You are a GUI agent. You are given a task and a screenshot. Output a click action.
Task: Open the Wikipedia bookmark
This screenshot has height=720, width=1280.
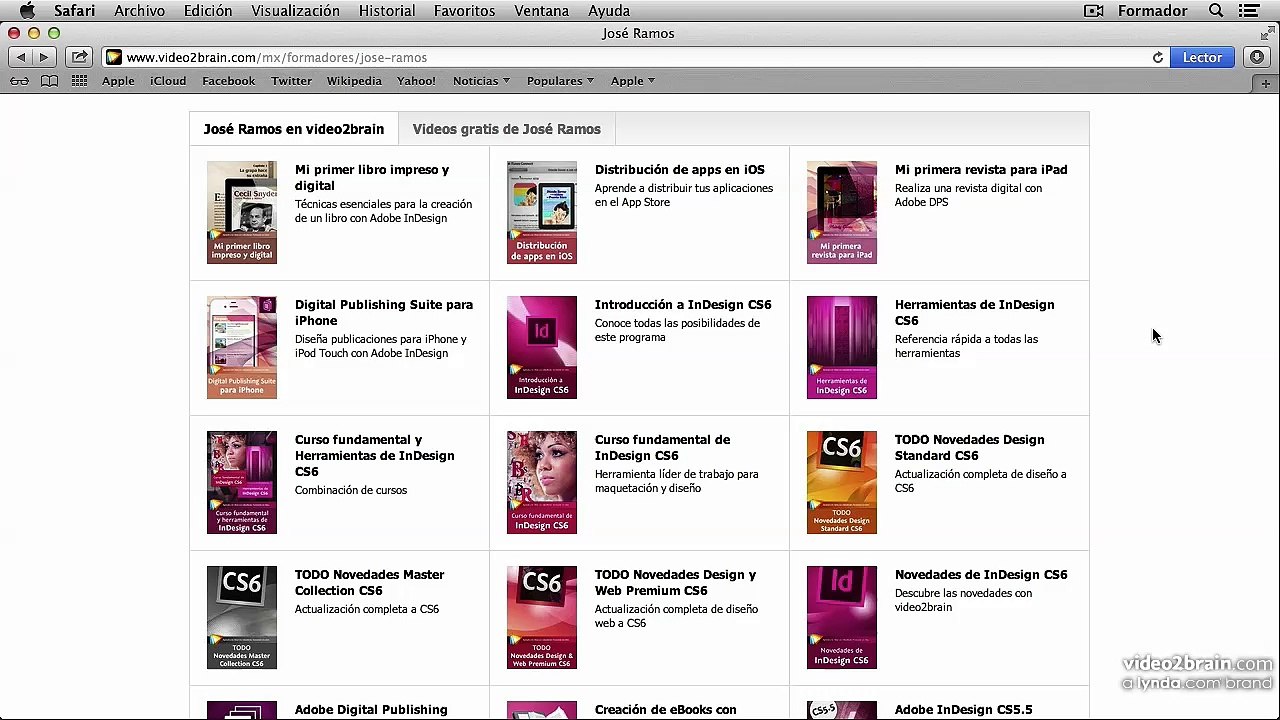354,81
